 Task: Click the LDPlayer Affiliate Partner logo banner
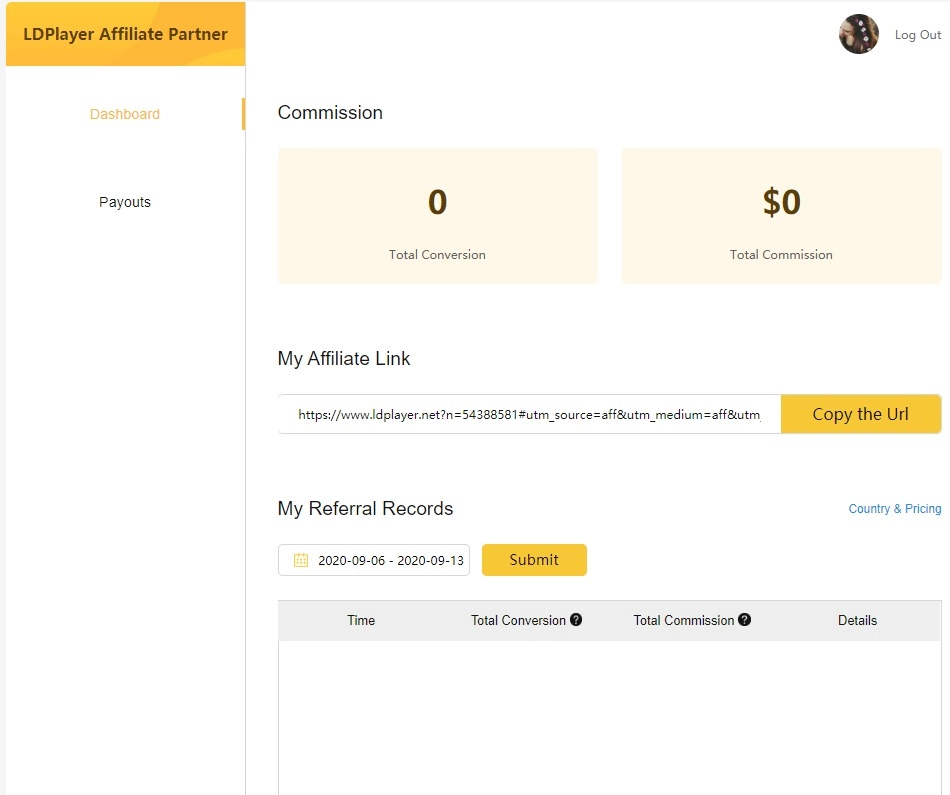click(125, 34)
